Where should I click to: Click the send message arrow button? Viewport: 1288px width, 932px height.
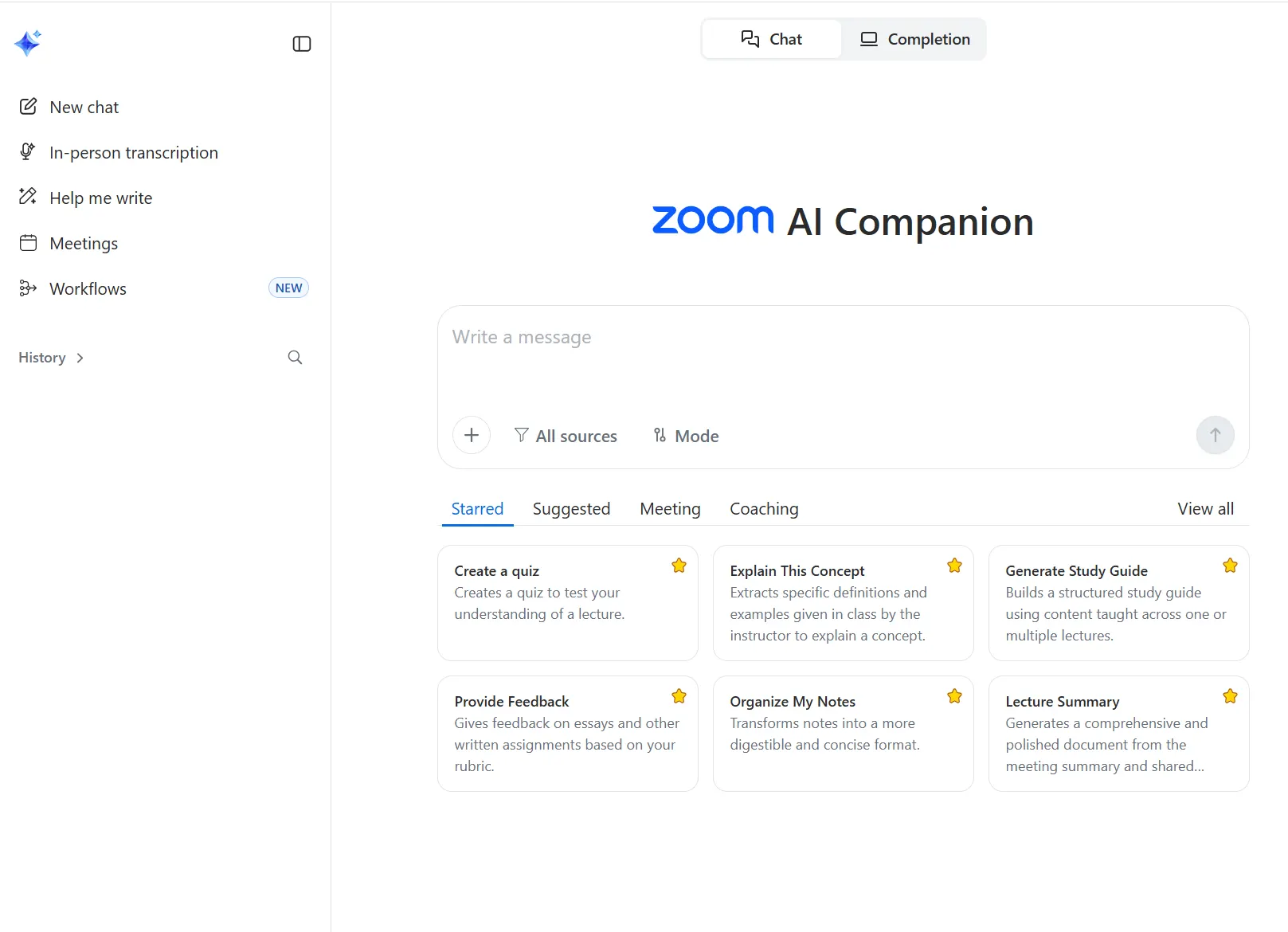coord(1216,435)
